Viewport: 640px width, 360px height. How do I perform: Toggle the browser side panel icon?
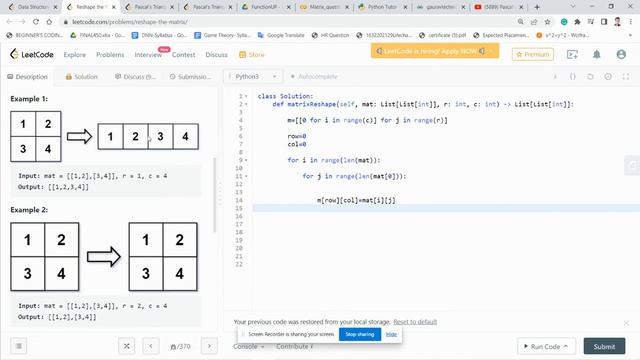(604, 22)
